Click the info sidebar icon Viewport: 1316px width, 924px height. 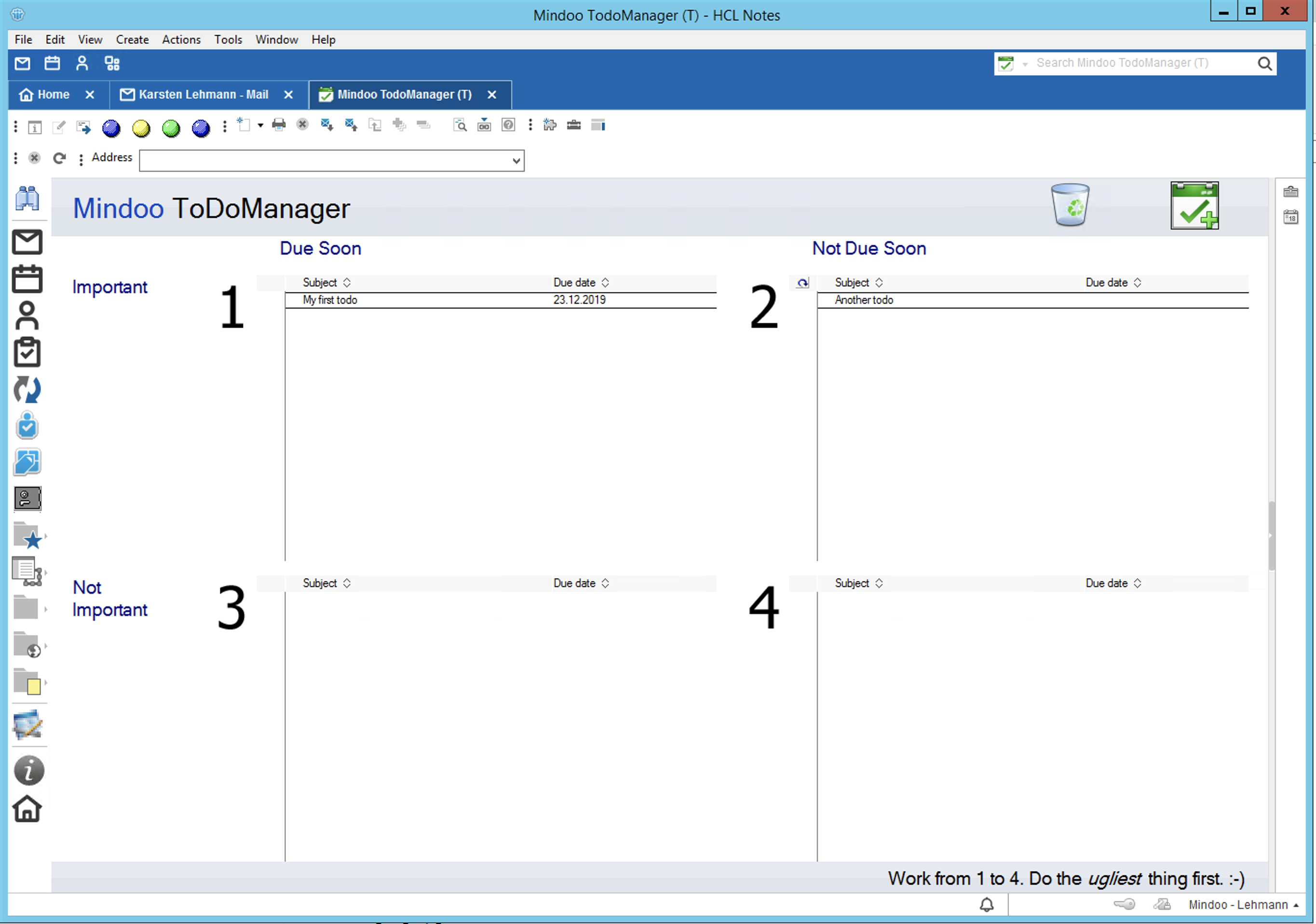tap(28, 770)
